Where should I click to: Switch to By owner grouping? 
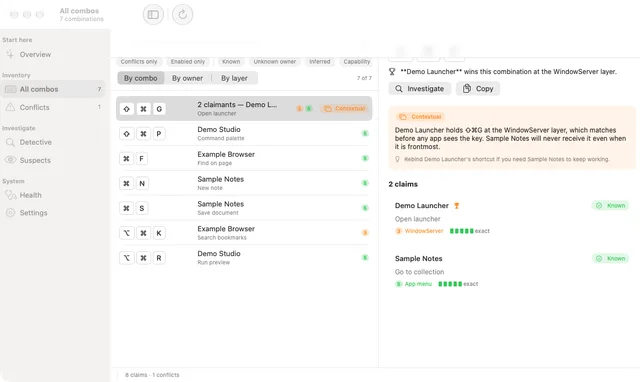[x=187, y=78]
